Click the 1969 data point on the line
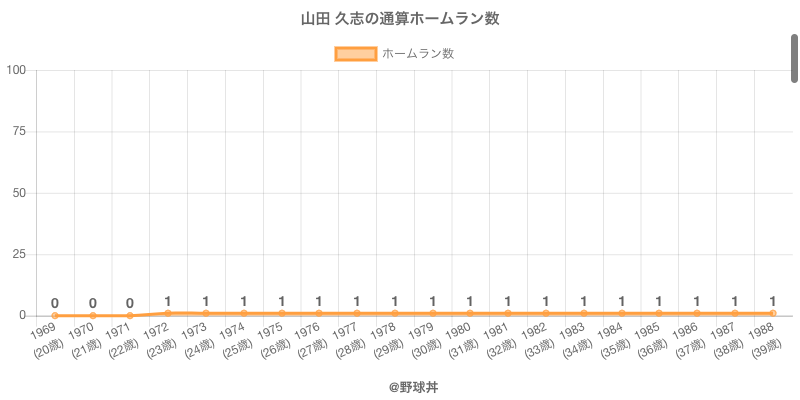Screen dimensions: 800x400 pos(55,316)
